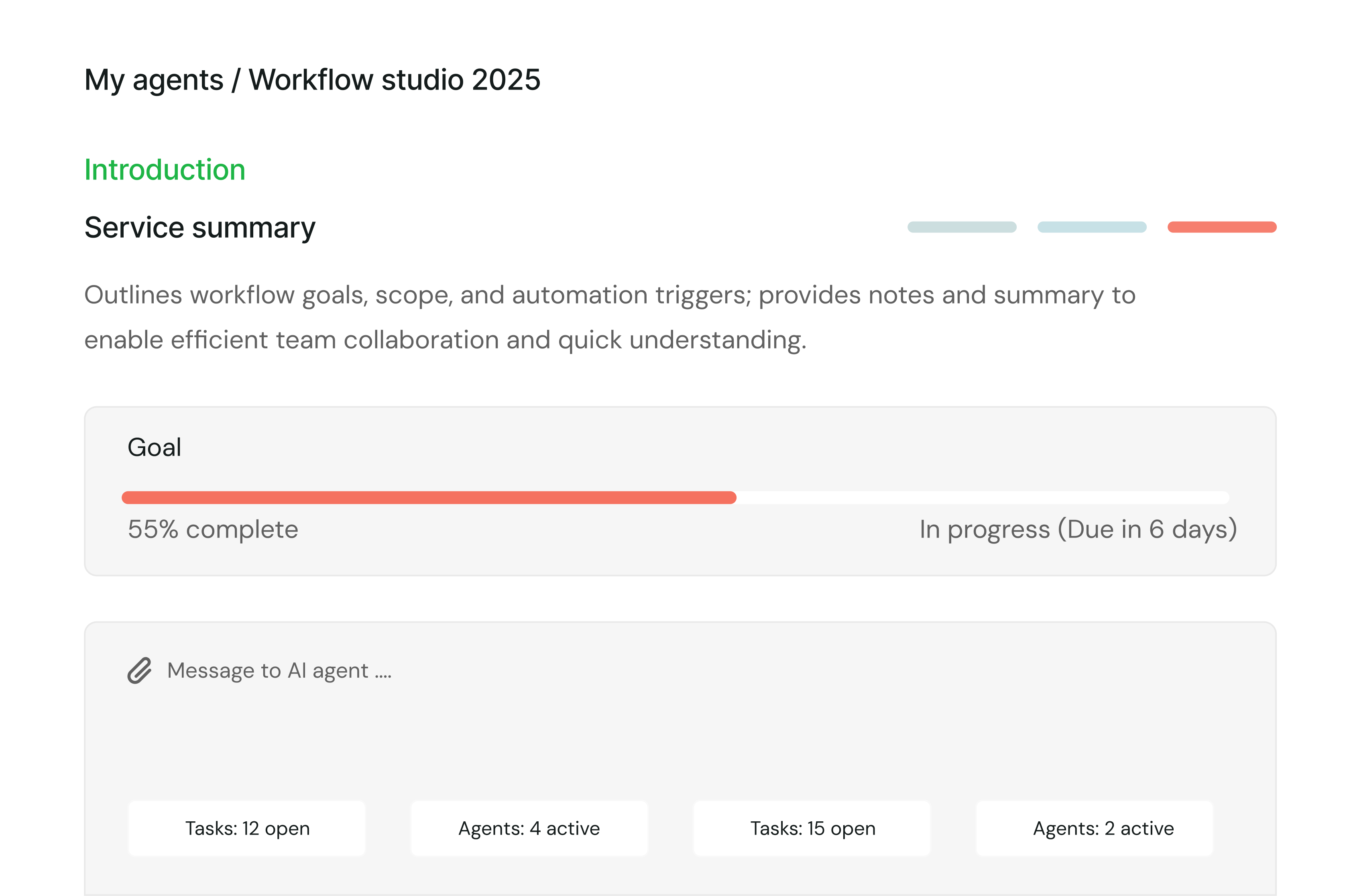The height and width of the screenshot is (896, 1347).
Task: Open the Introduction section heading
Action: click(165, 170)
